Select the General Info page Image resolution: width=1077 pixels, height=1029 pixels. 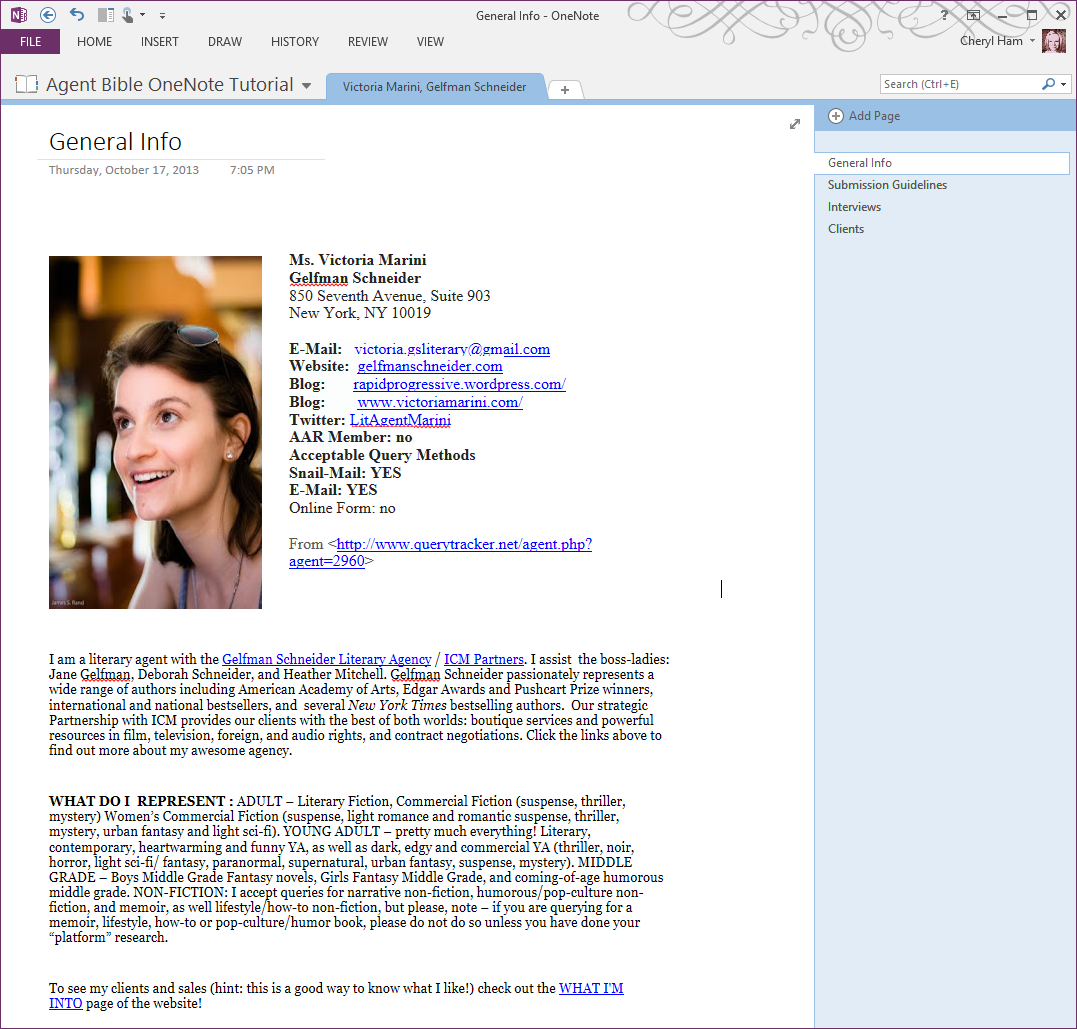point(942,163)
